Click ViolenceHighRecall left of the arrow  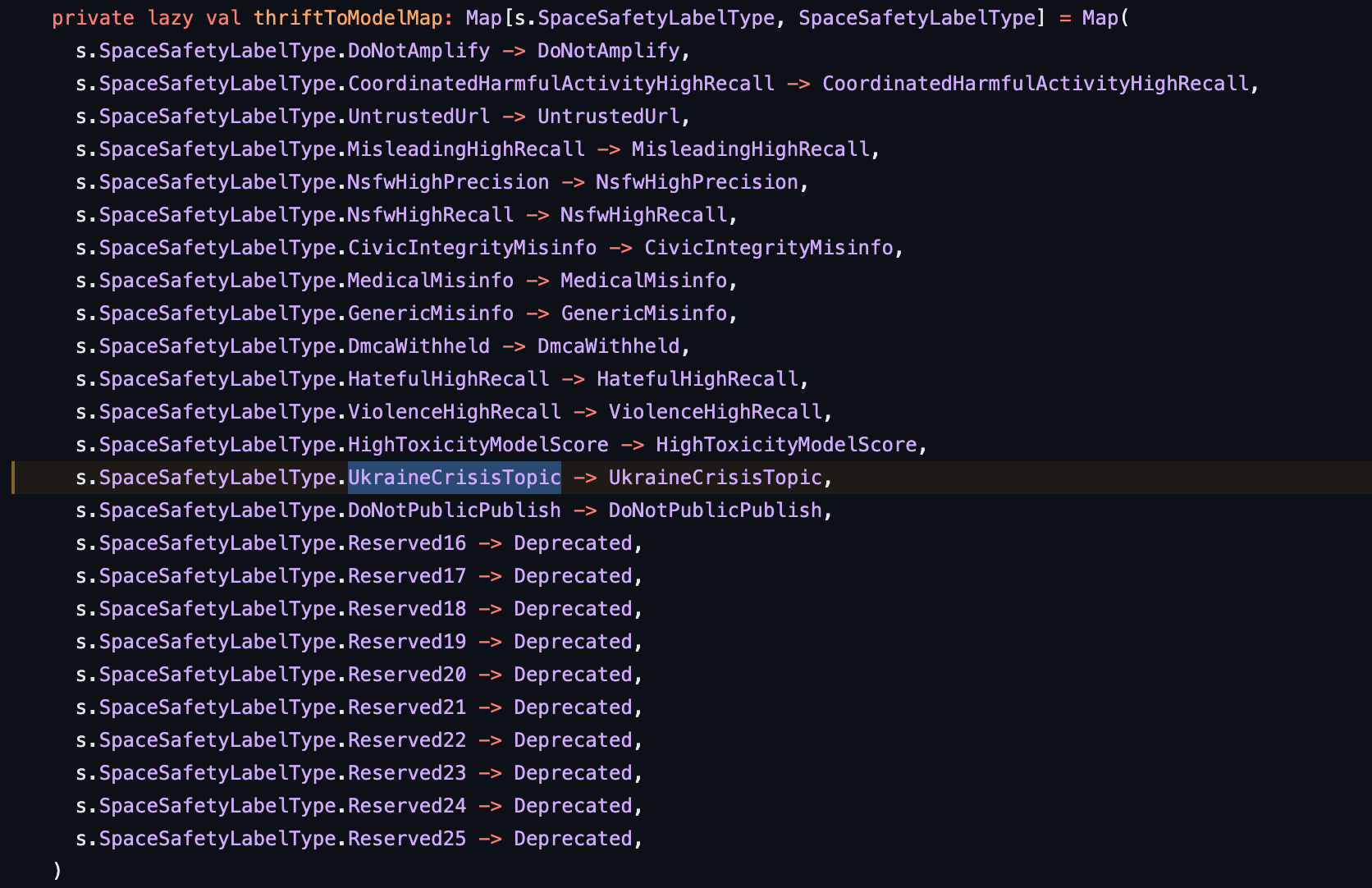454,412
